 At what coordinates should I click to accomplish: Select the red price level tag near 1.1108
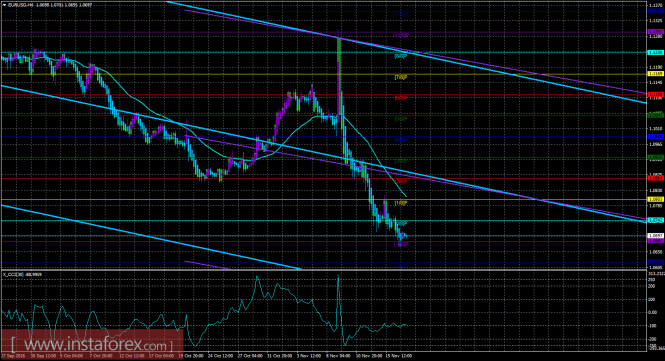(x=655, y=94)
